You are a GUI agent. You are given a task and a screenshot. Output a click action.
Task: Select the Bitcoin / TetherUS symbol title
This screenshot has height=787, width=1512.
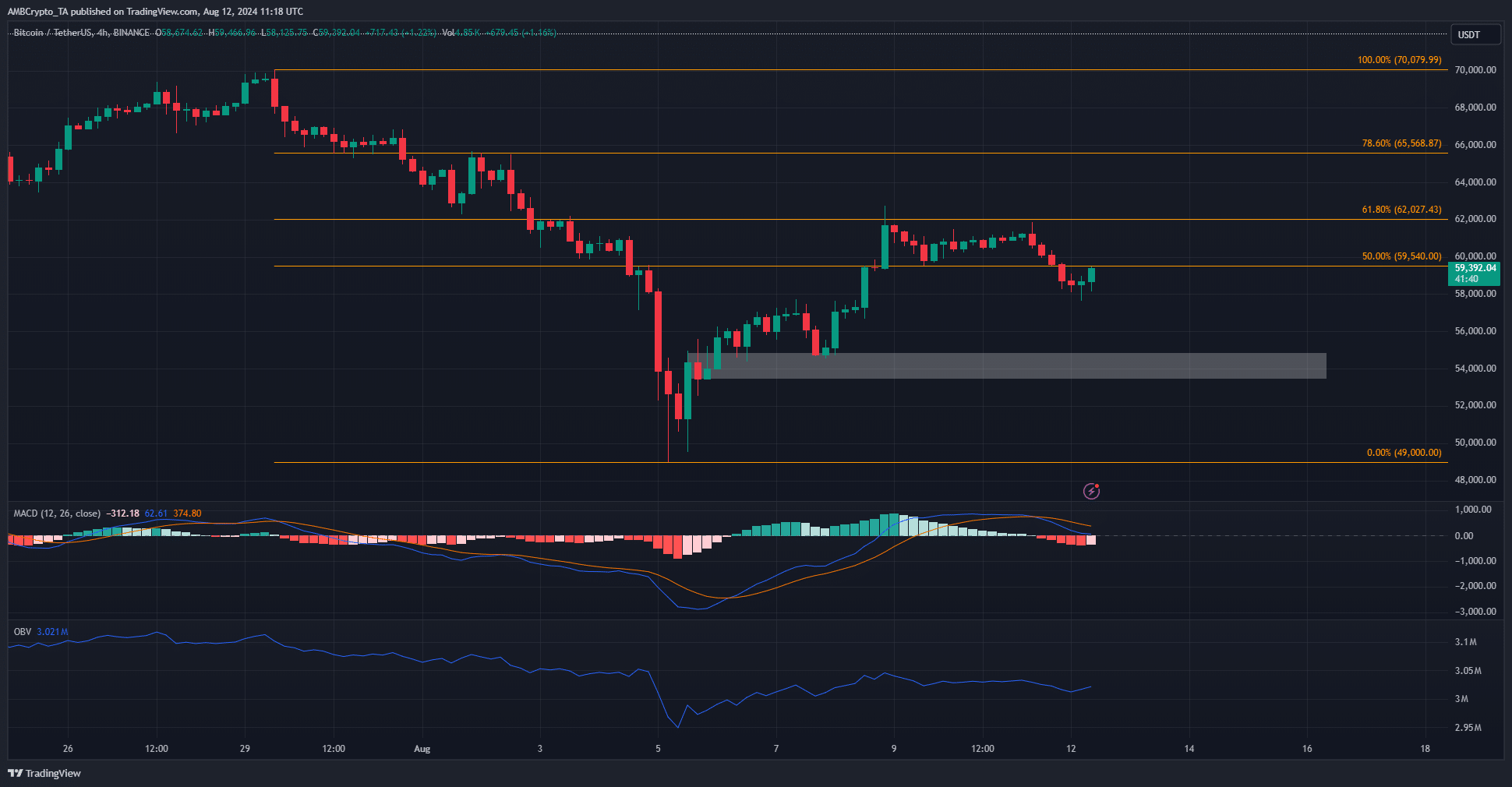(52, 33)
